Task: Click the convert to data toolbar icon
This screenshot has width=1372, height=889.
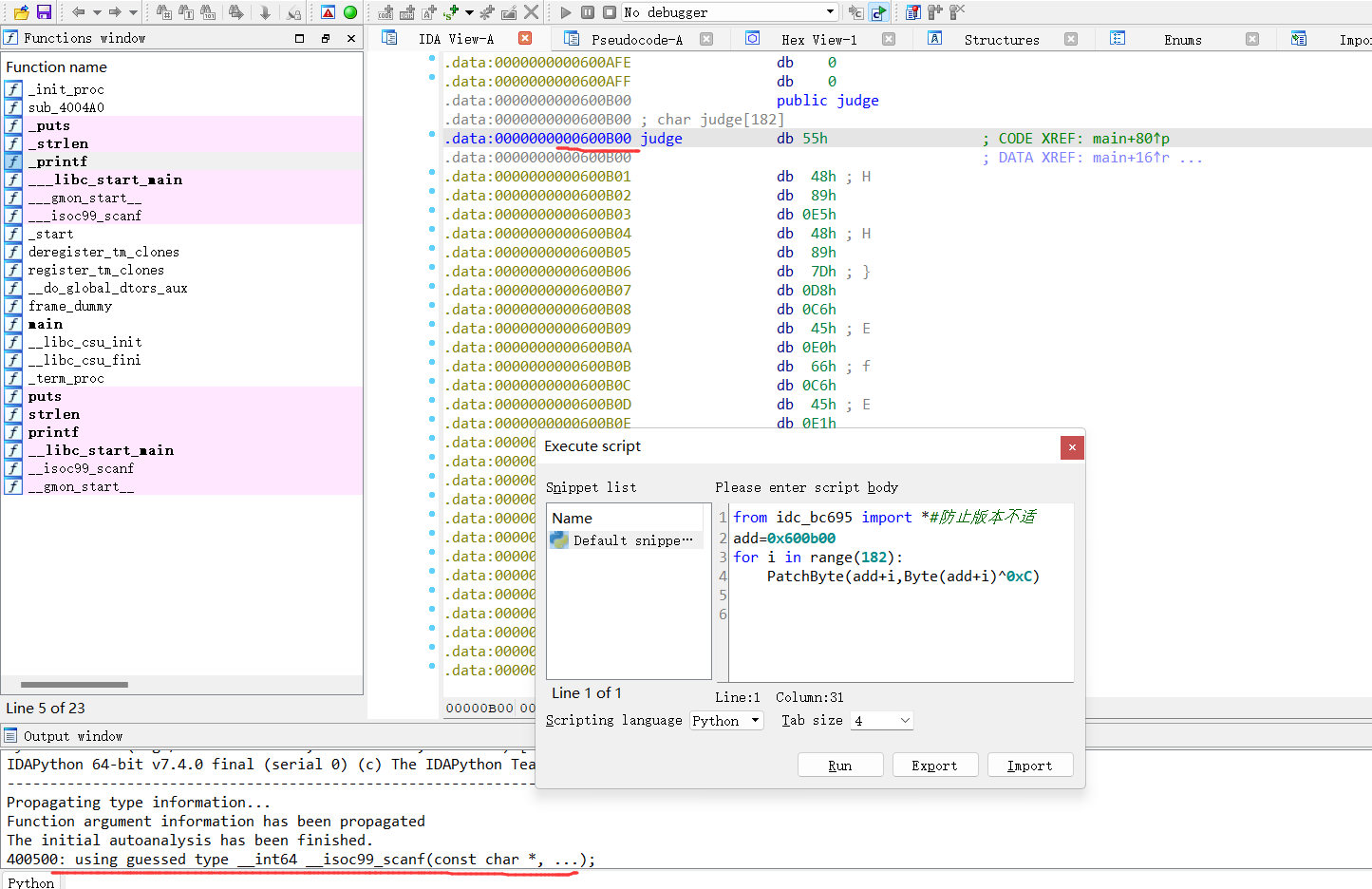Action: pos(406,12)
